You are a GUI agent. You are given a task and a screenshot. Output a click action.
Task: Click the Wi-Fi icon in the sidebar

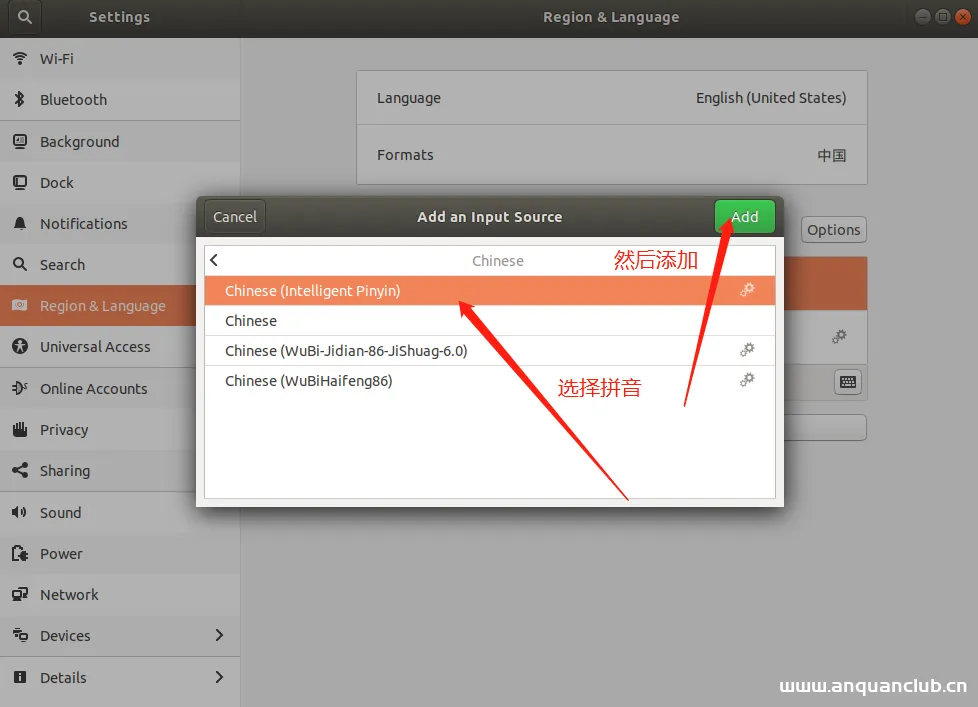tap(20, 58)
